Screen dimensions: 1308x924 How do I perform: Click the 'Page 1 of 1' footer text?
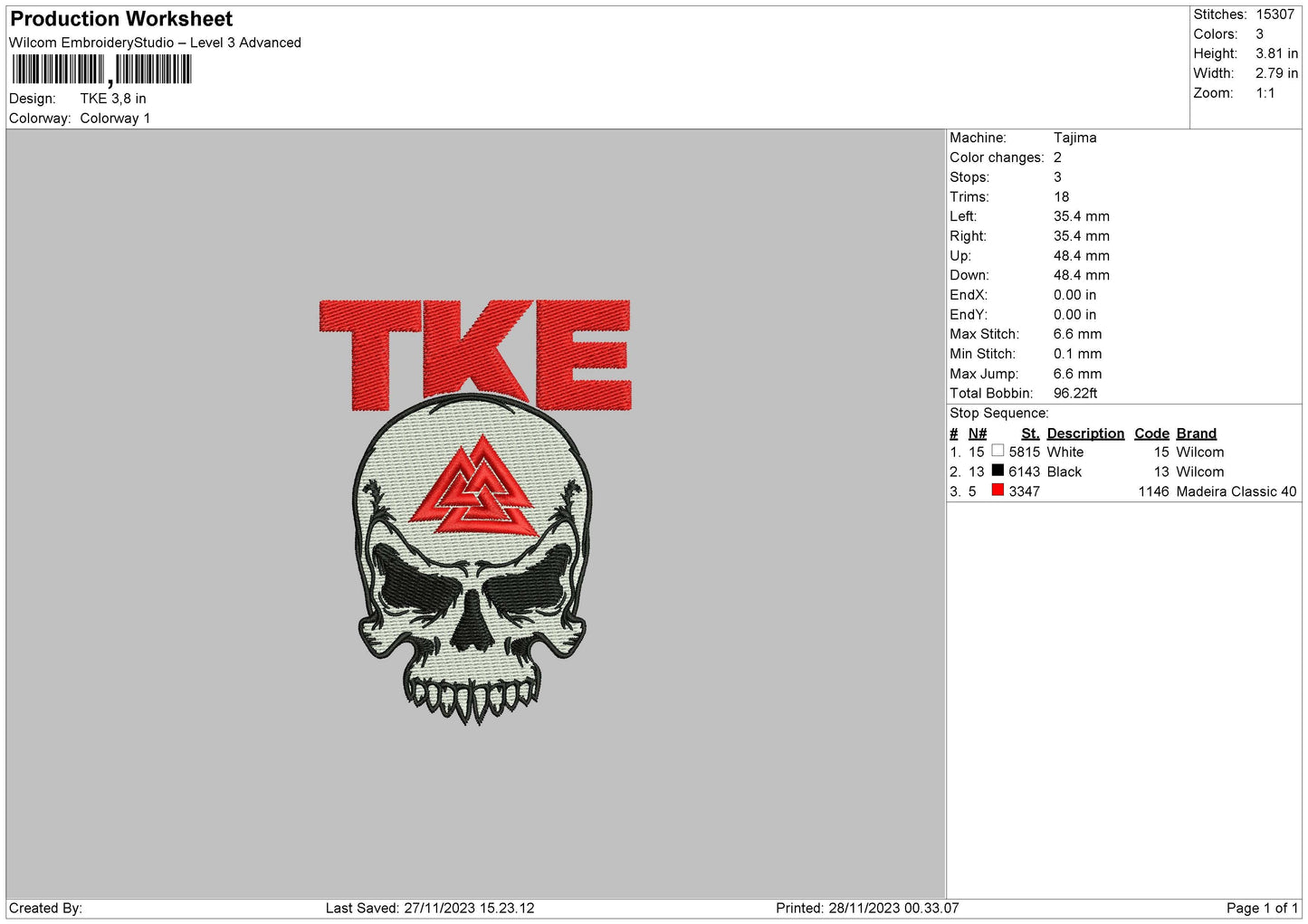pos(1262,909)
